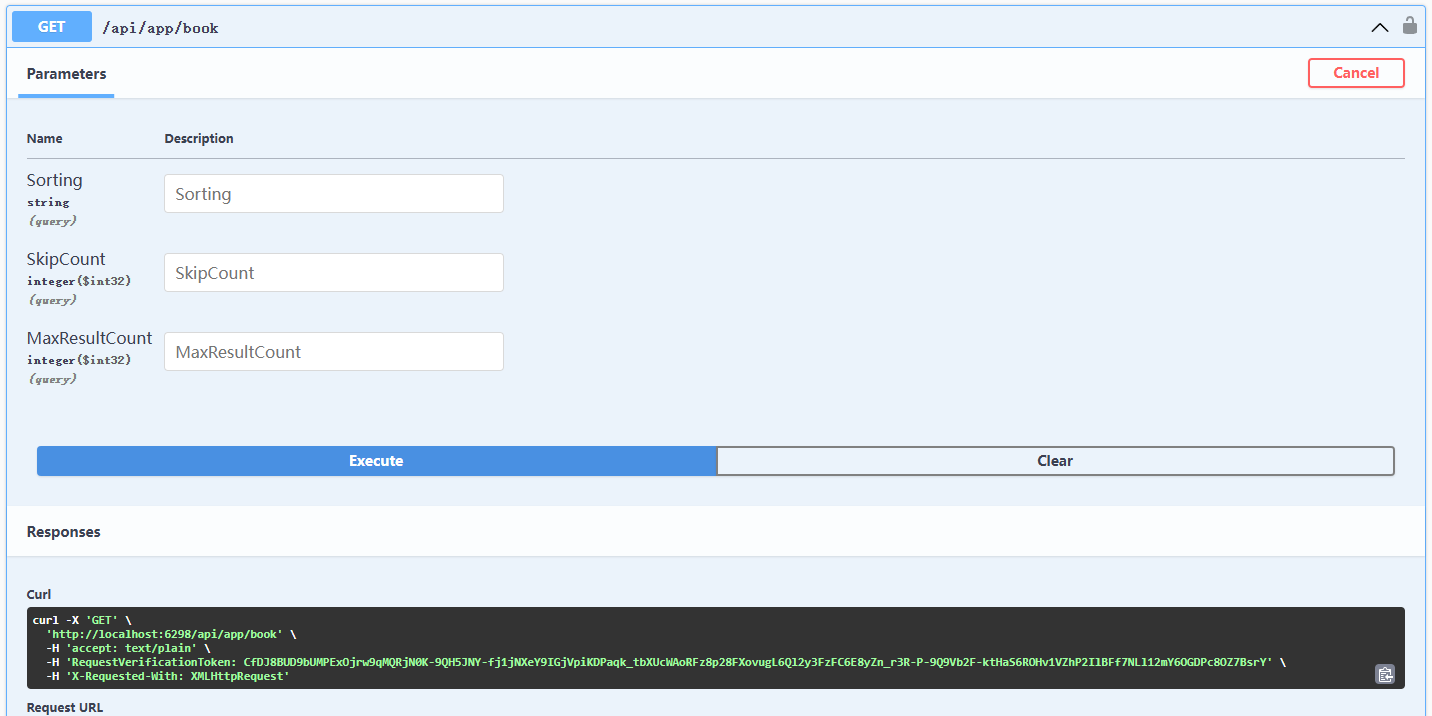Hit the Clear button
The width and height of the screenshot is (1432, 716).
tap(1054, 461)
